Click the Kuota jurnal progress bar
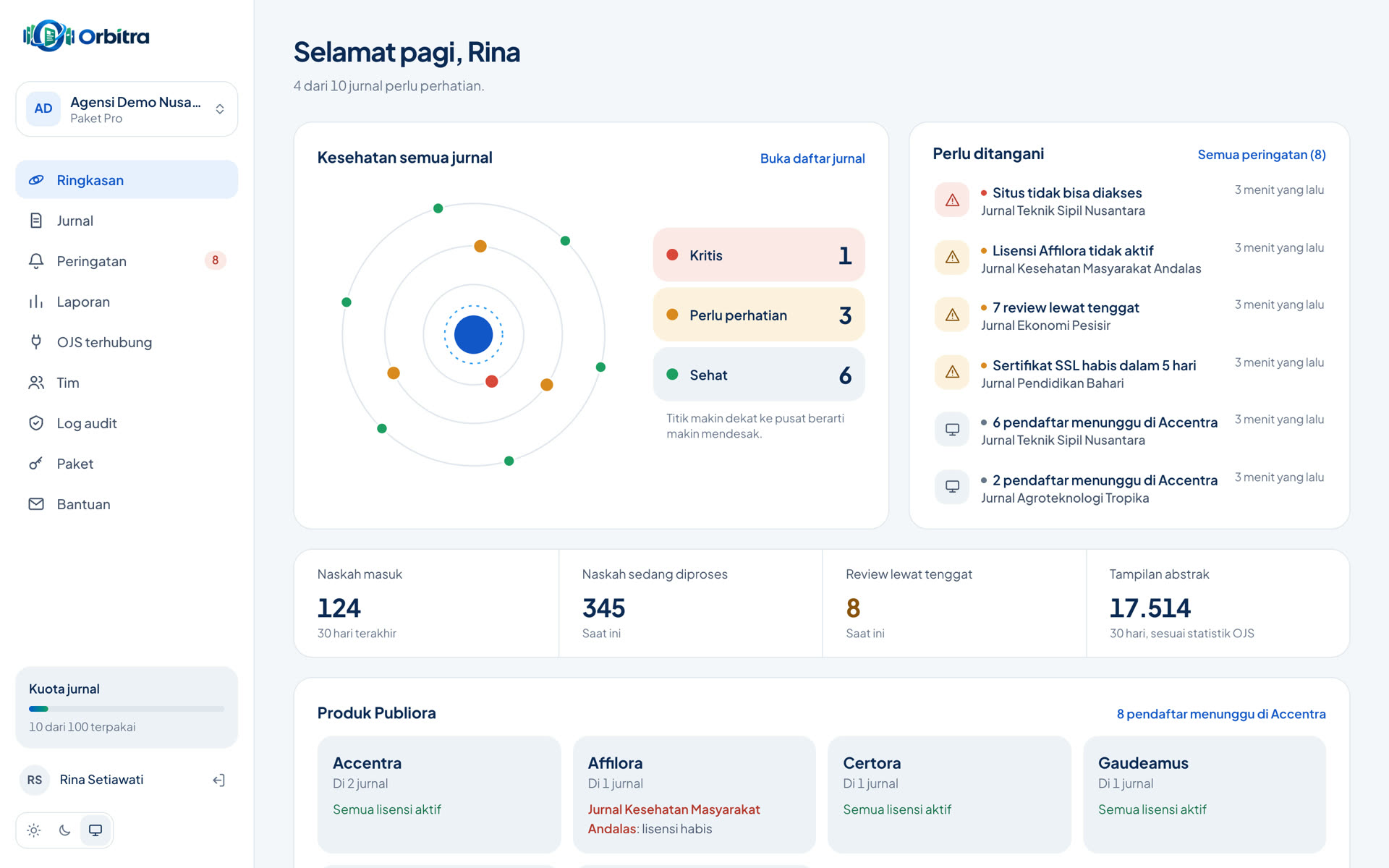 tap(127, 709)
